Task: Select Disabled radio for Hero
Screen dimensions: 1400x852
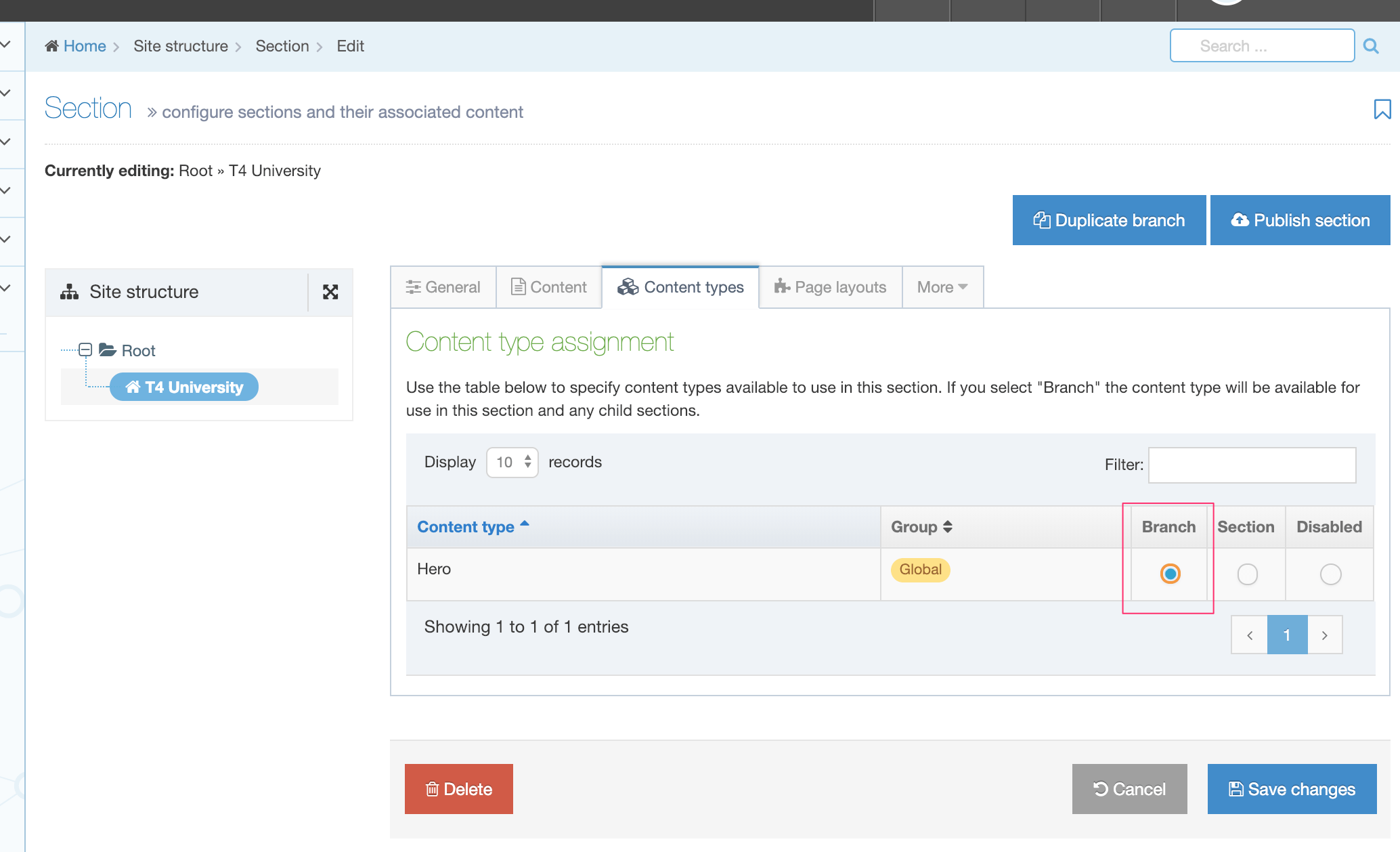Action: [x=1330, y=574]
